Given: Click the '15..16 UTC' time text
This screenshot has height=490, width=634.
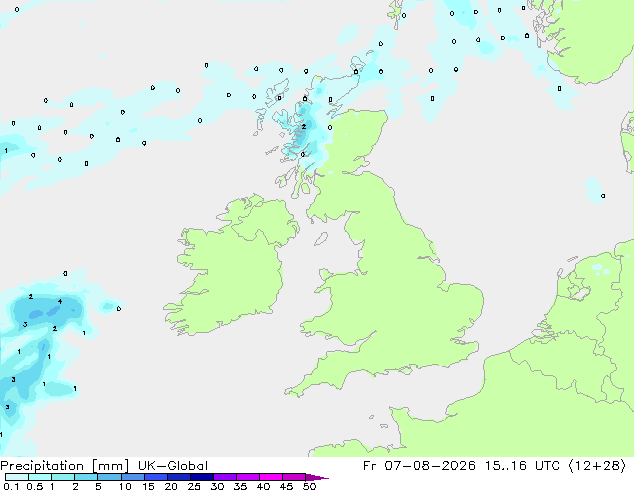Looking at the screenshot, I should coord(522,466).
